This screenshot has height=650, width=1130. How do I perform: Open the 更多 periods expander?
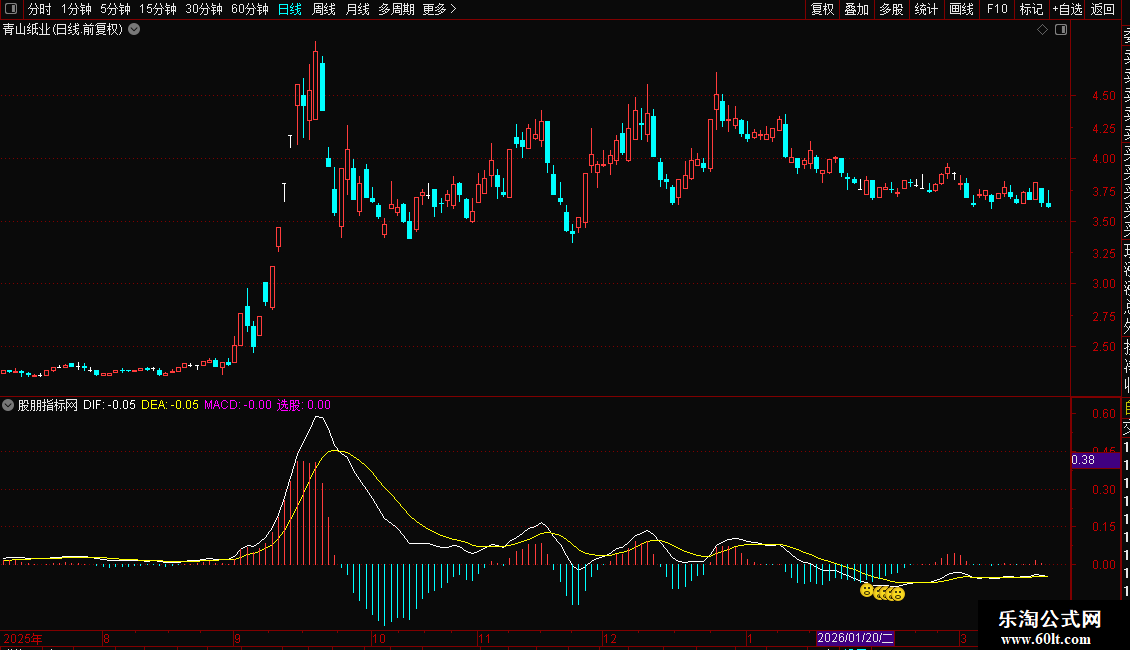tap(439, 9)
